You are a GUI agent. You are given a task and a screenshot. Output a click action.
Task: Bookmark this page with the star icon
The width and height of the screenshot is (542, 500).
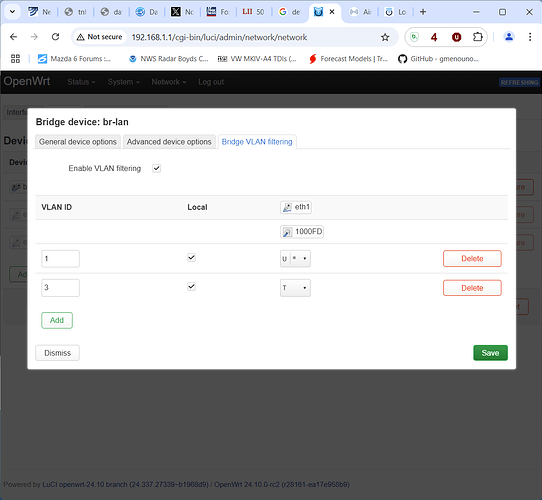(x=385, y=37)
